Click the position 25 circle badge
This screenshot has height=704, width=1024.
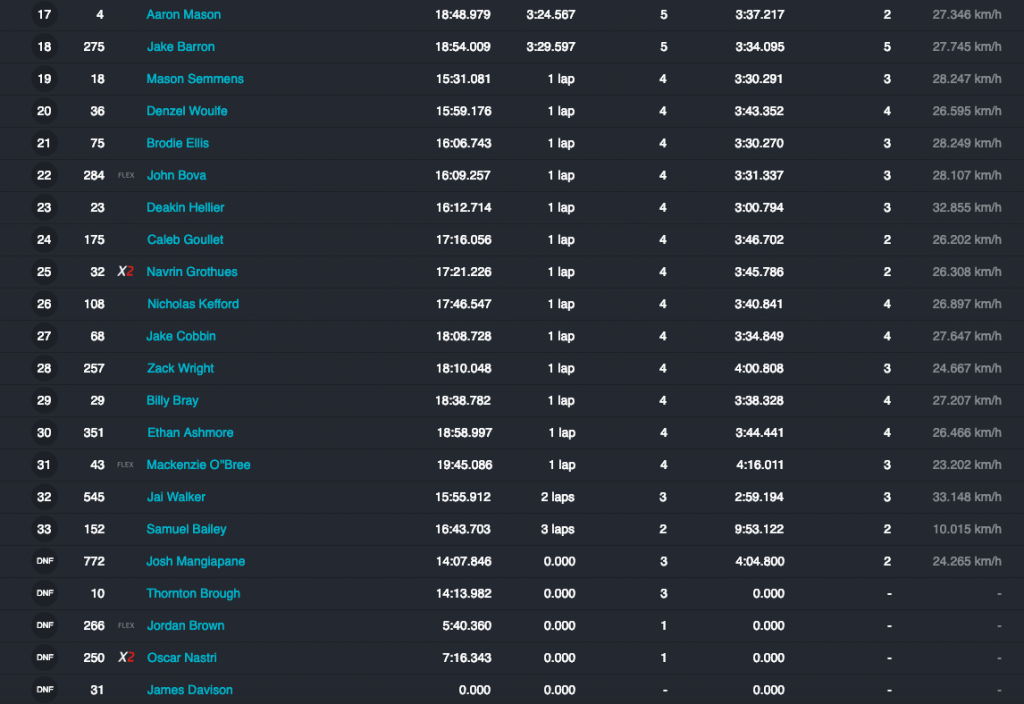click(x=44, y=272)
